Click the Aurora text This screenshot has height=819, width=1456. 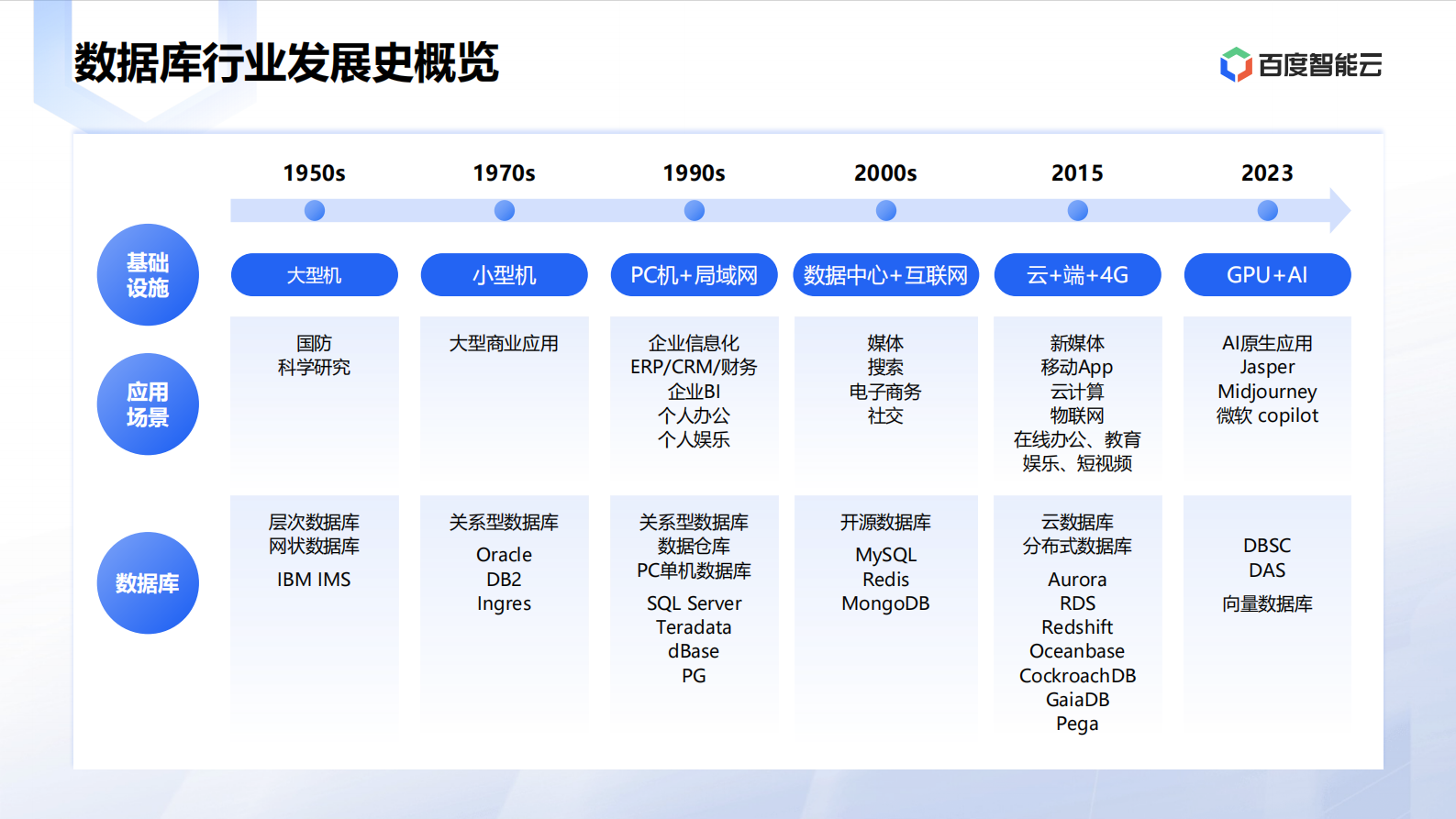coord(1078,580)
